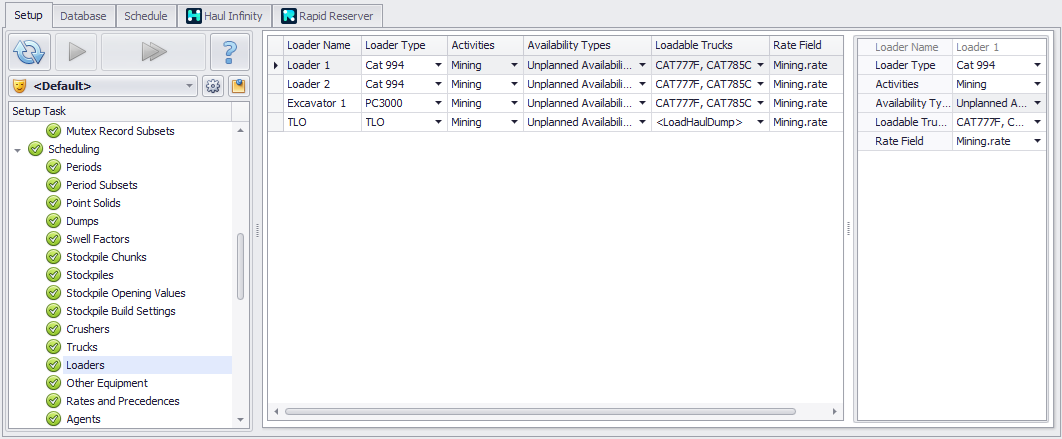
Task: Click the Rapid Reserver tab icon
Action: (289, 16)
